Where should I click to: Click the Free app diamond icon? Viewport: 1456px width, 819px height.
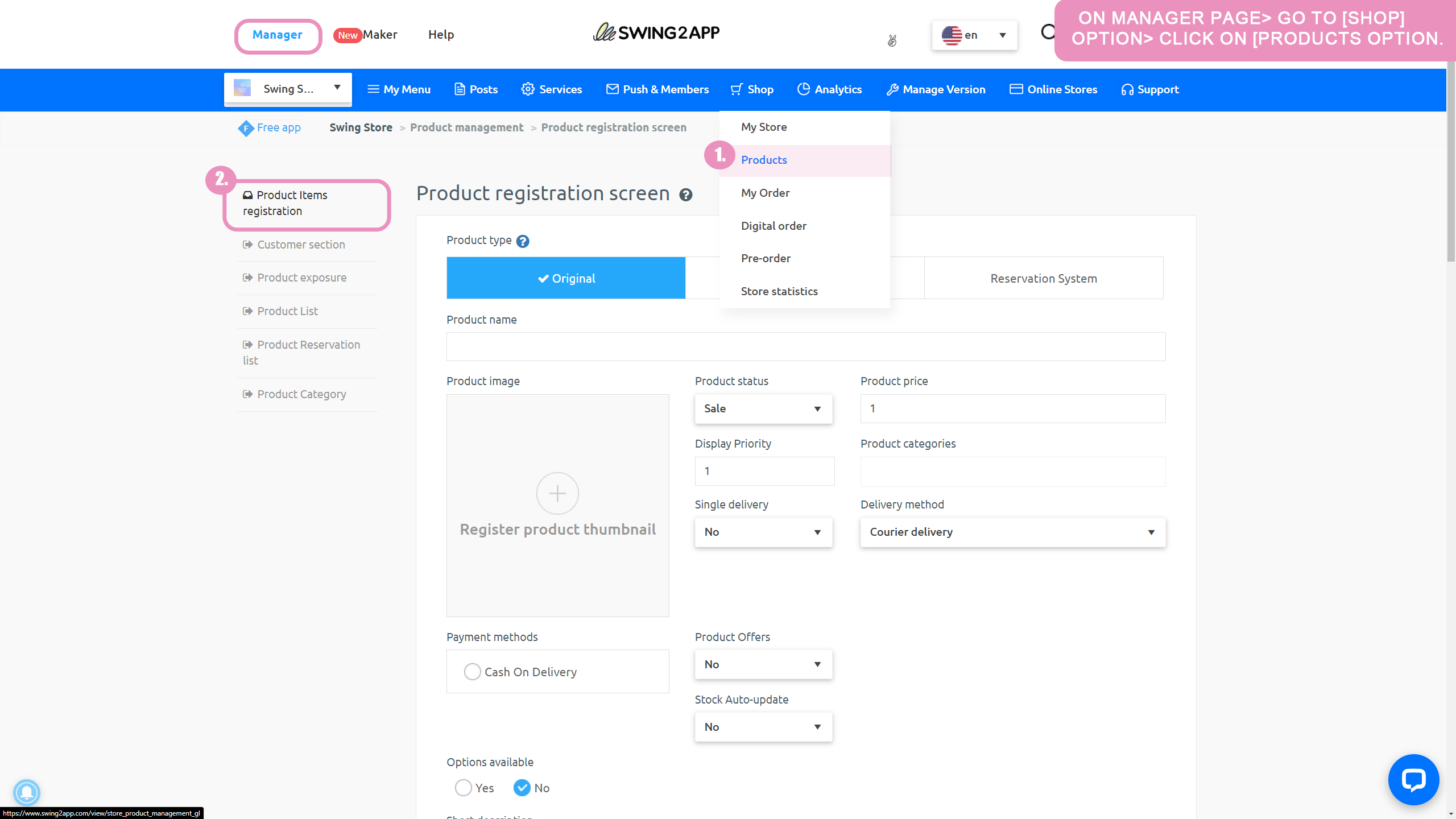246,128
